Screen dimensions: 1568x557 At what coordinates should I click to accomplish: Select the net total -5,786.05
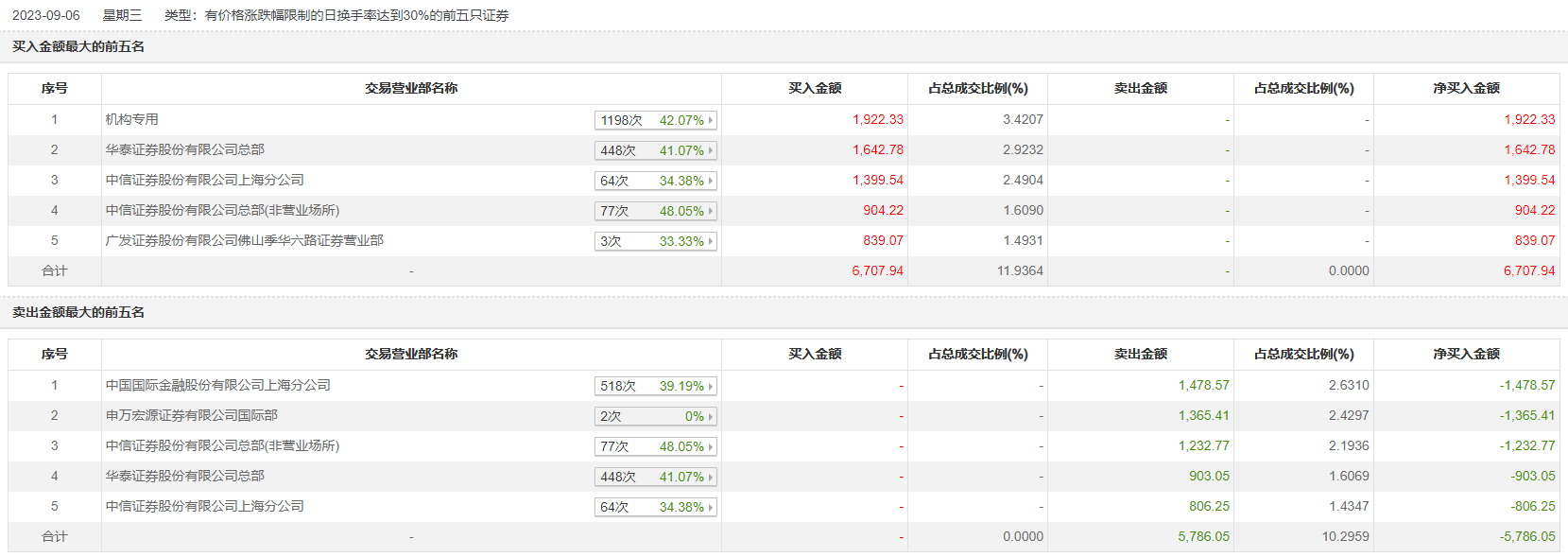[1527, 536]
